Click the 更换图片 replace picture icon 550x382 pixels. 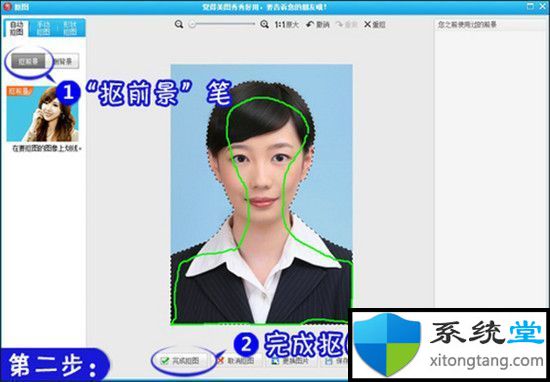tap(290, 361)
